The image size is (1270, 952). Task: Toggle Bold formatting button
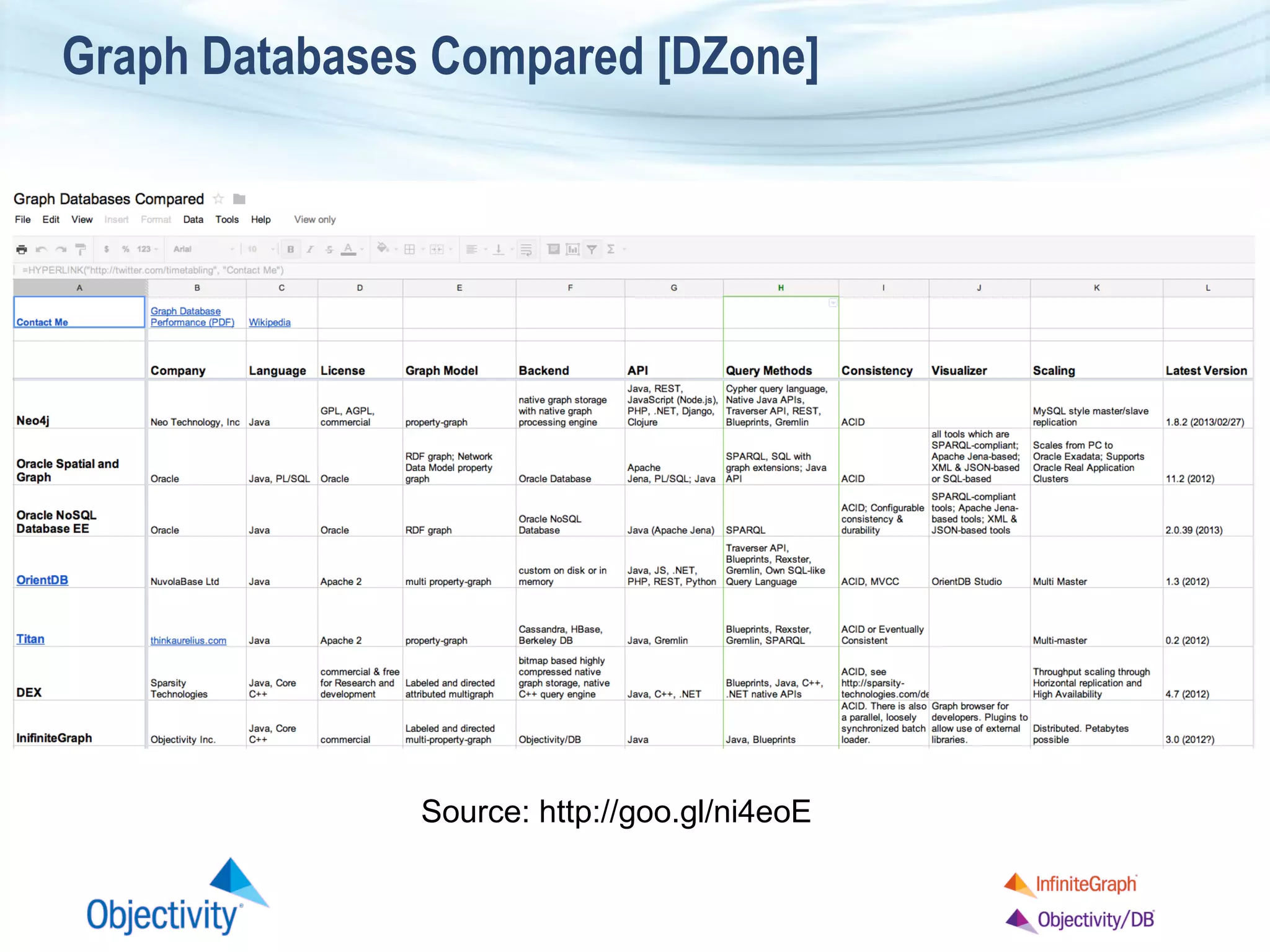point(290,249)
